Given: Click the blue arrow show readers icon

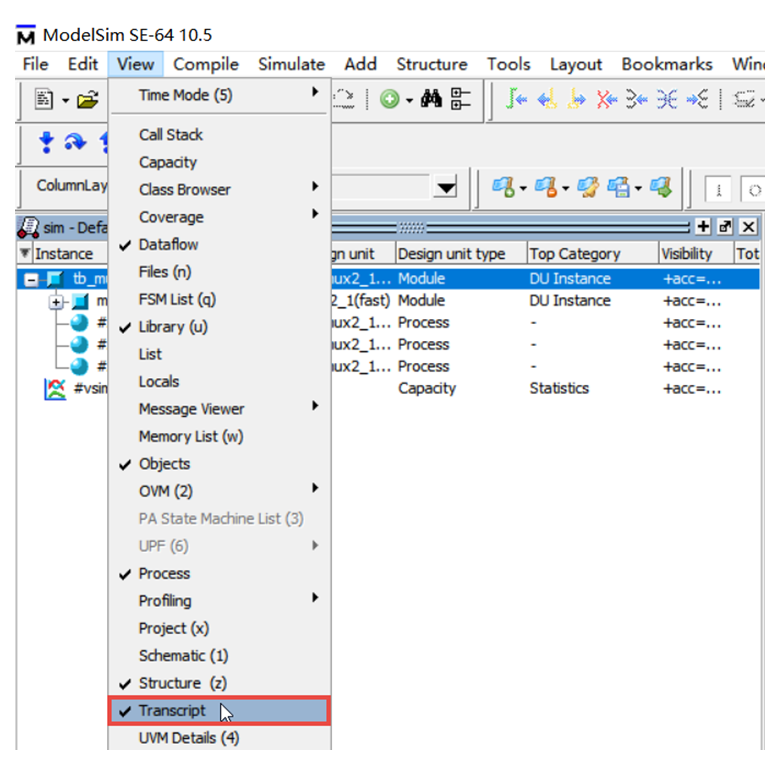Looking at the screenshot, I should (697, 99).
